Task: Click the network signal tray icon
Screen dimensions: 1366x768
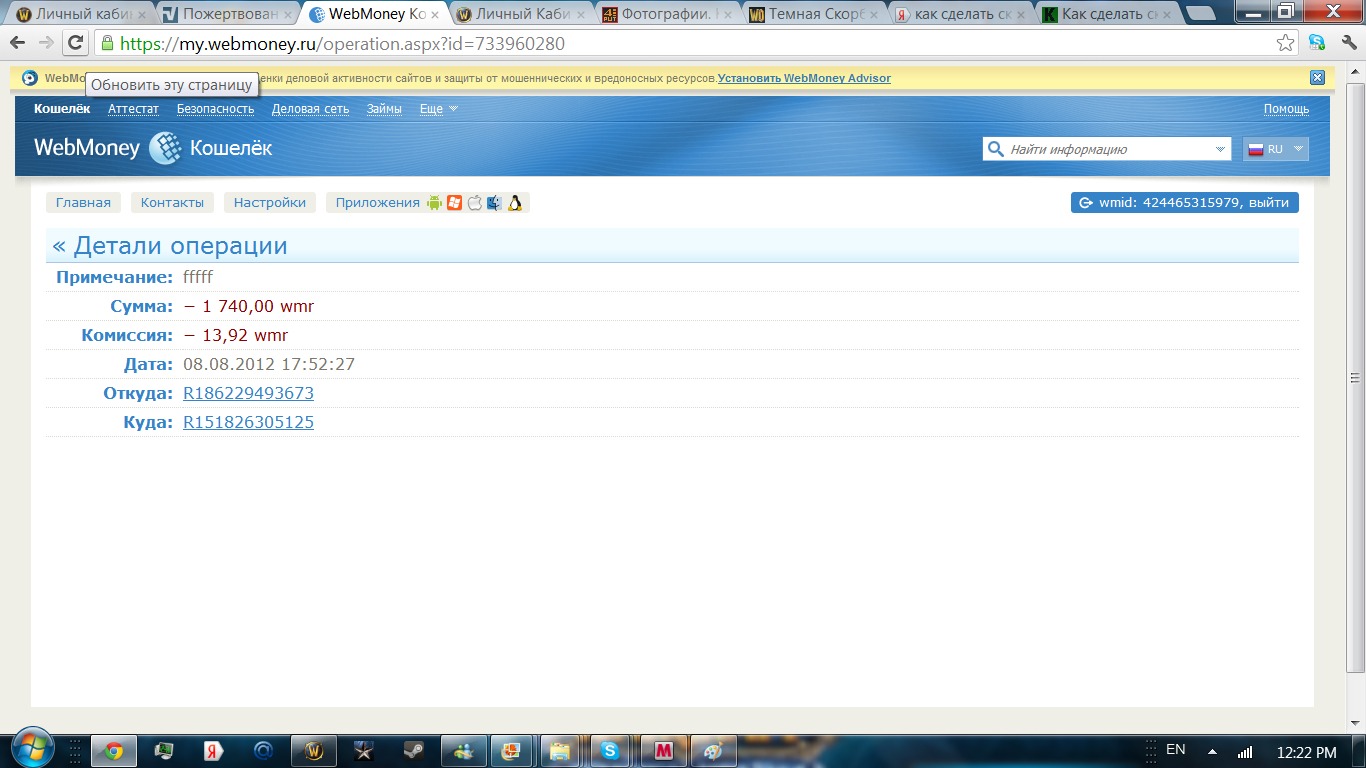Action: click(1245, 751)
